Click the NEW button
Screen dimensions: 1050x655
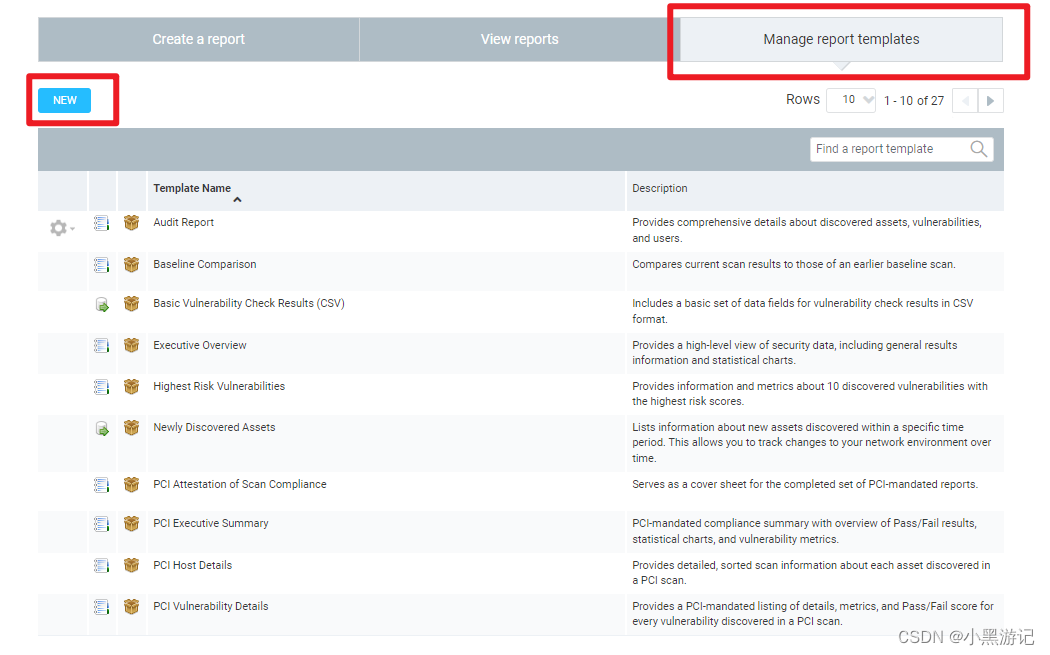point(64,100)
